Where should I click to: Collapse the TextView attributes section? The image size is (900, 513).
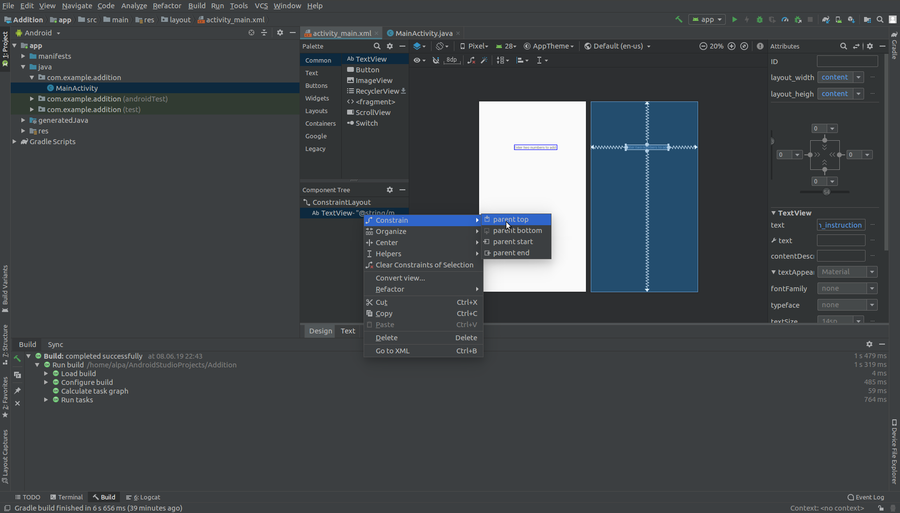[773, 213]
